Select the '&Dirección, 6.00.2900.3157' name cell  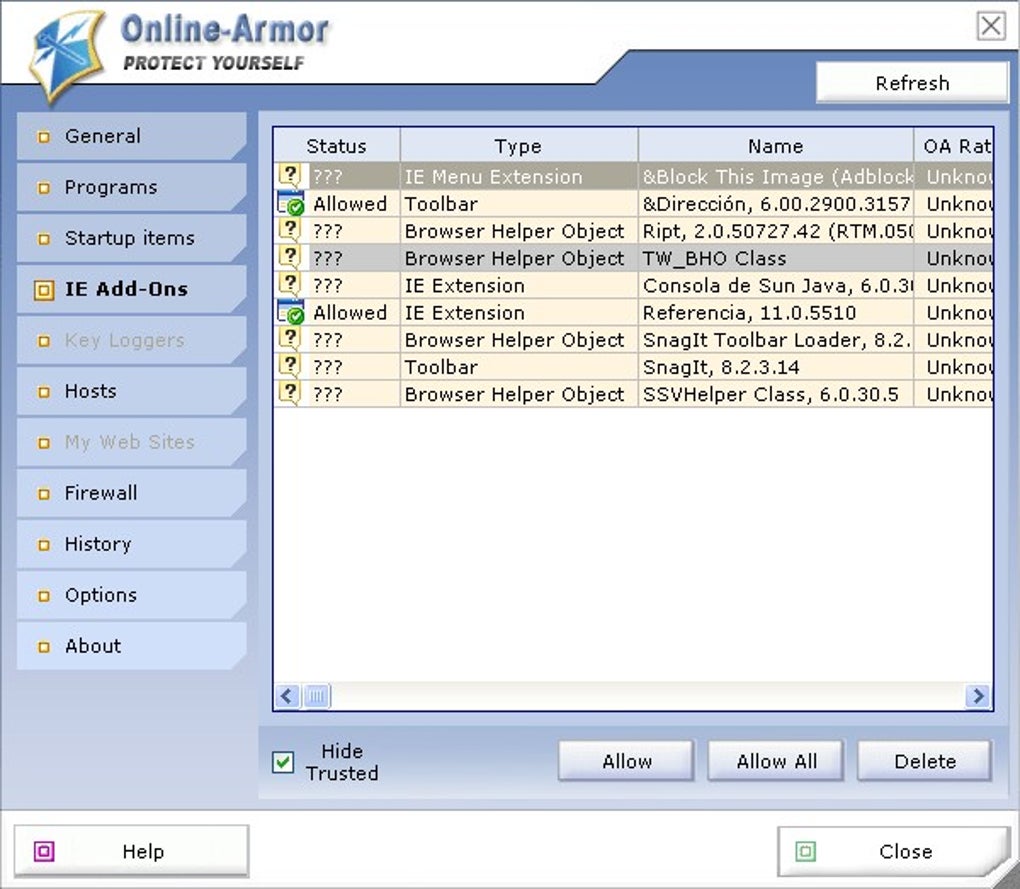pos(776,204)
